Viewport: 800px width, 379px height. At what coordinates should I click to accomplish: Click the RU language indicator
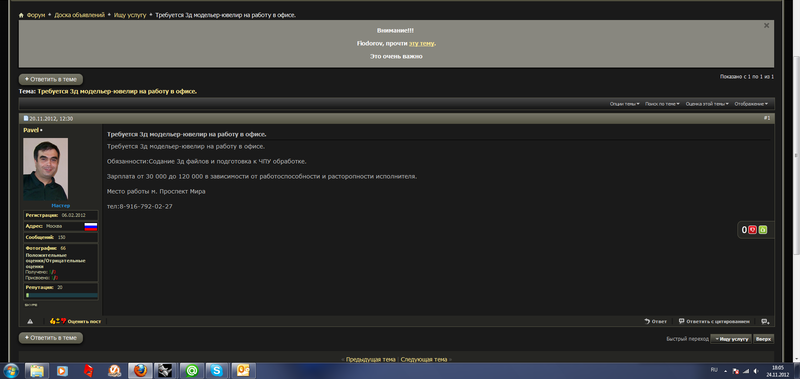click(x=714, y=369)
